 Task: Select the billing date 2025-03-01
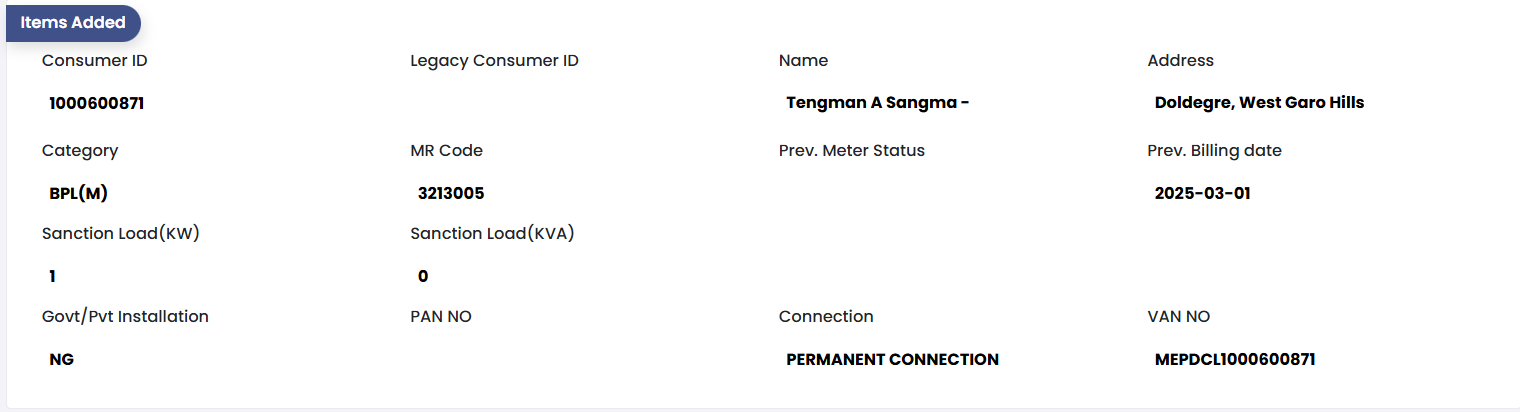pyautogui.click(x=1202, y=194)
